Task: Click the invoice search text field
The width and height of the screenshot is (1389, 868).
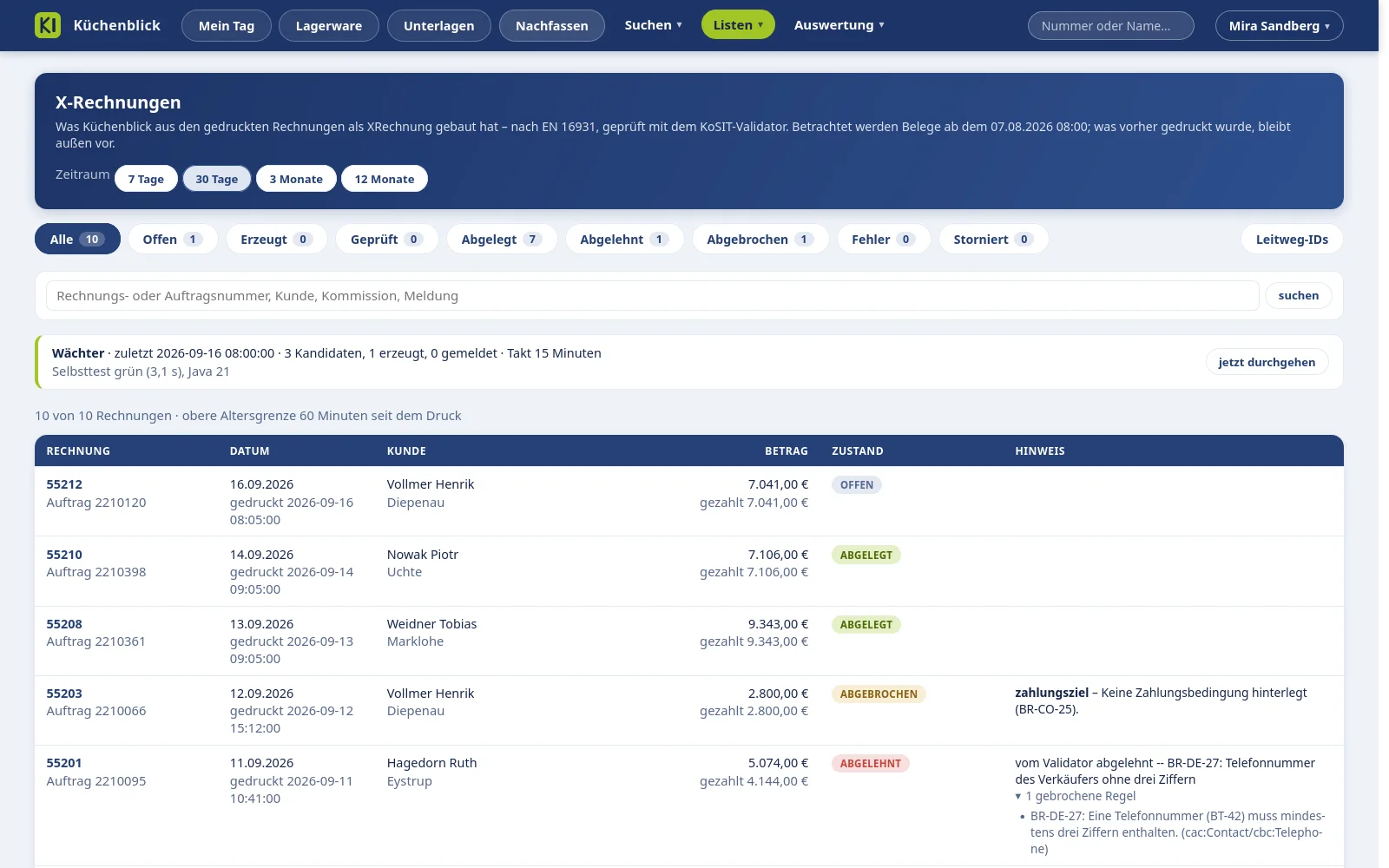Action: (652, 296)
